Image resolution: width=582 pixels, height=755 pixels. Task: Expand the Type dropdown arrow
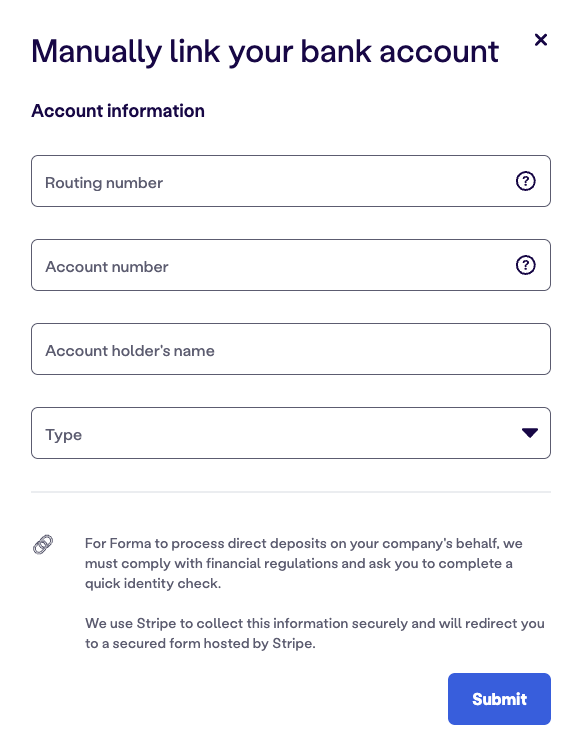530,433
